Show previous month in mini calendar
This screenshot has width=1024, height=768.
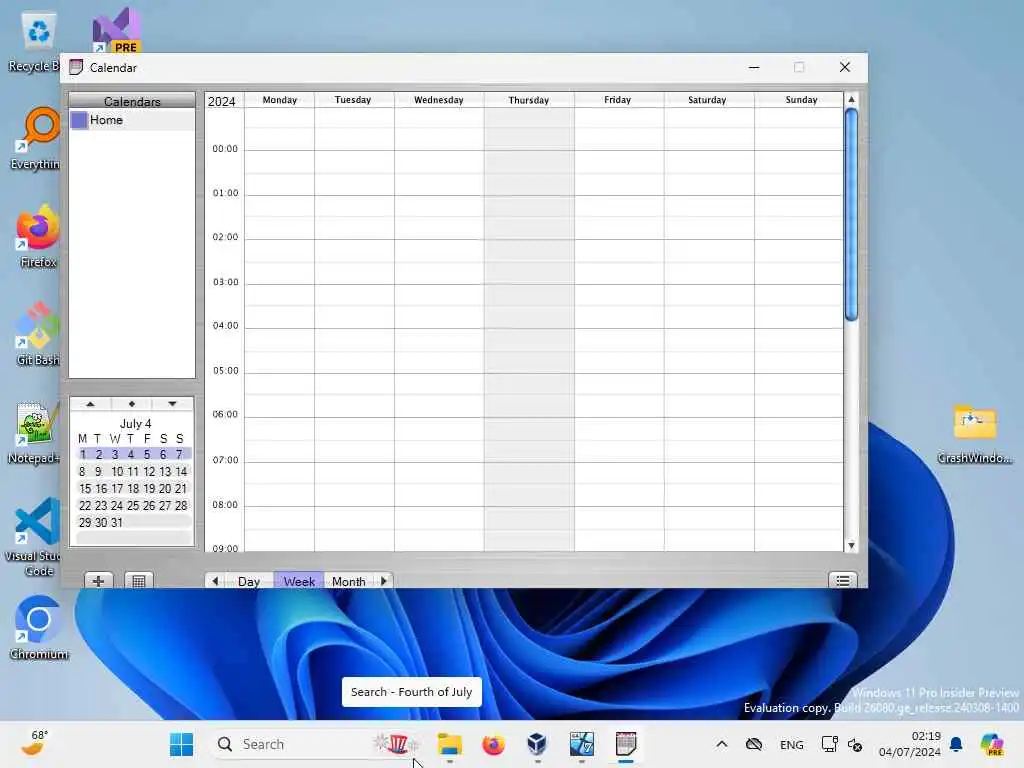(91, 404)
